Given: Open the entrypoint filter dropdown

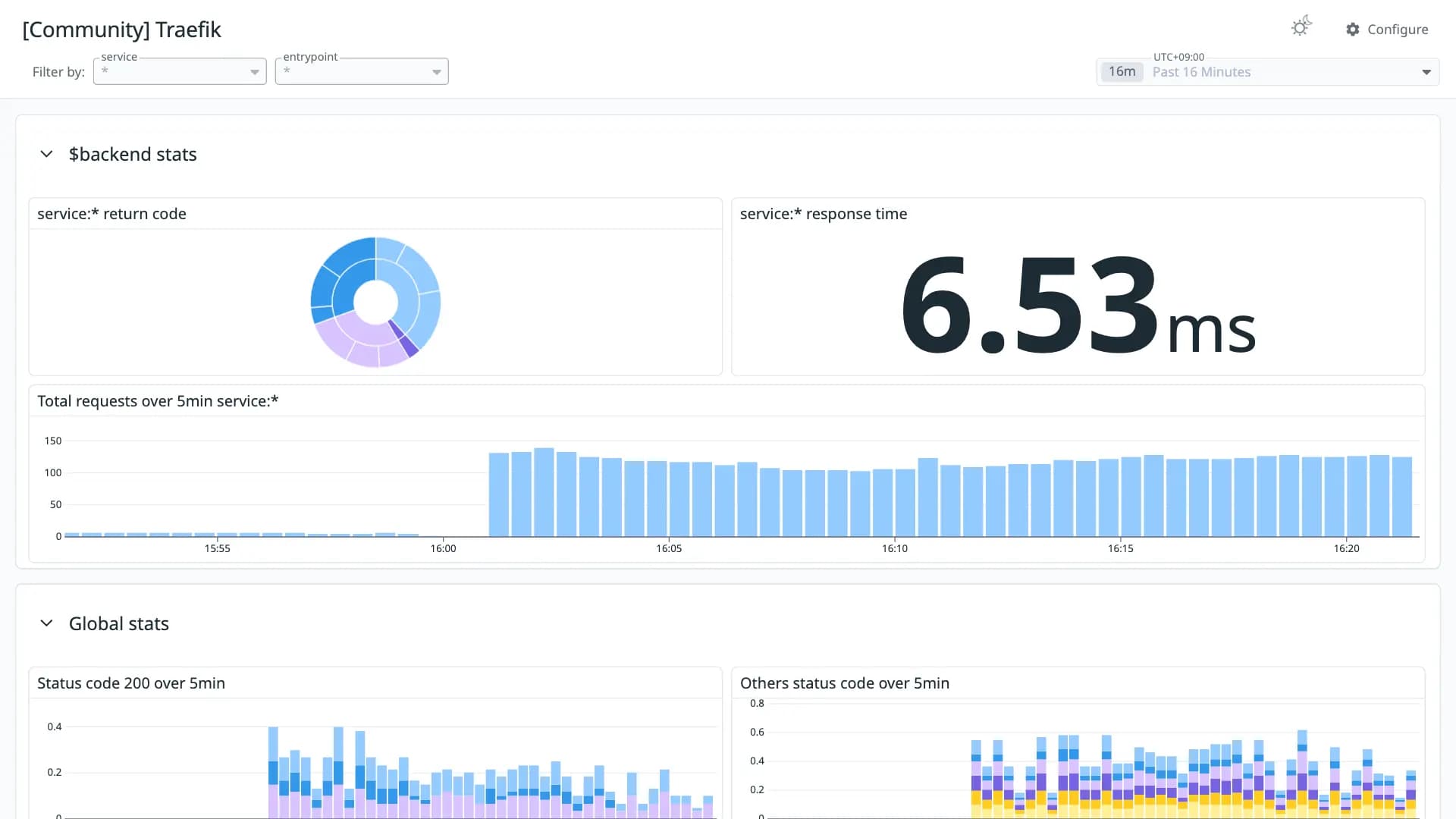Looking at the screenshot, I should click(x=362, y=71).
